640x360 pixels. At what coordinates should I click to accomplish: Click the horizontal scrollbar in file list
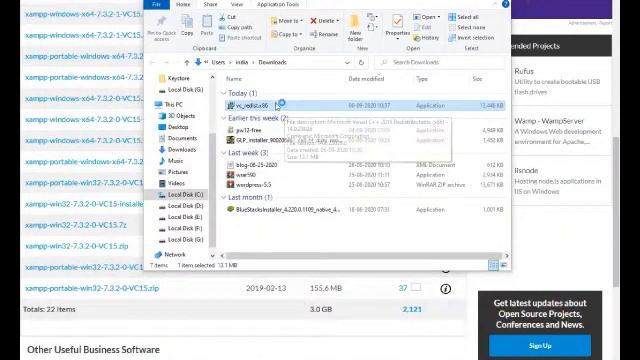(x=363, y=256)
